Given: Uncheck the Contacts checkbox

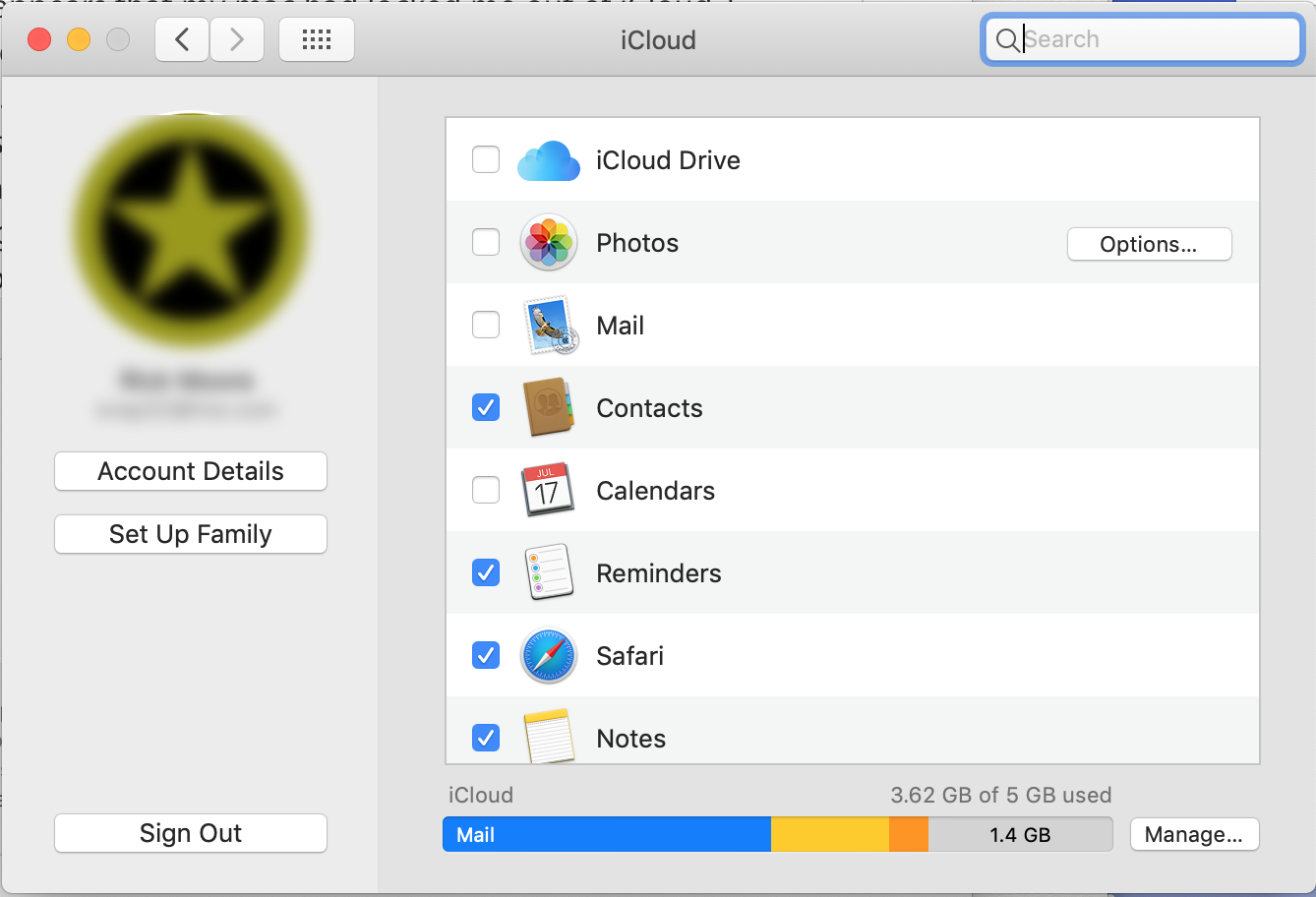Looking at the screenshot, I should click(486, 407).
